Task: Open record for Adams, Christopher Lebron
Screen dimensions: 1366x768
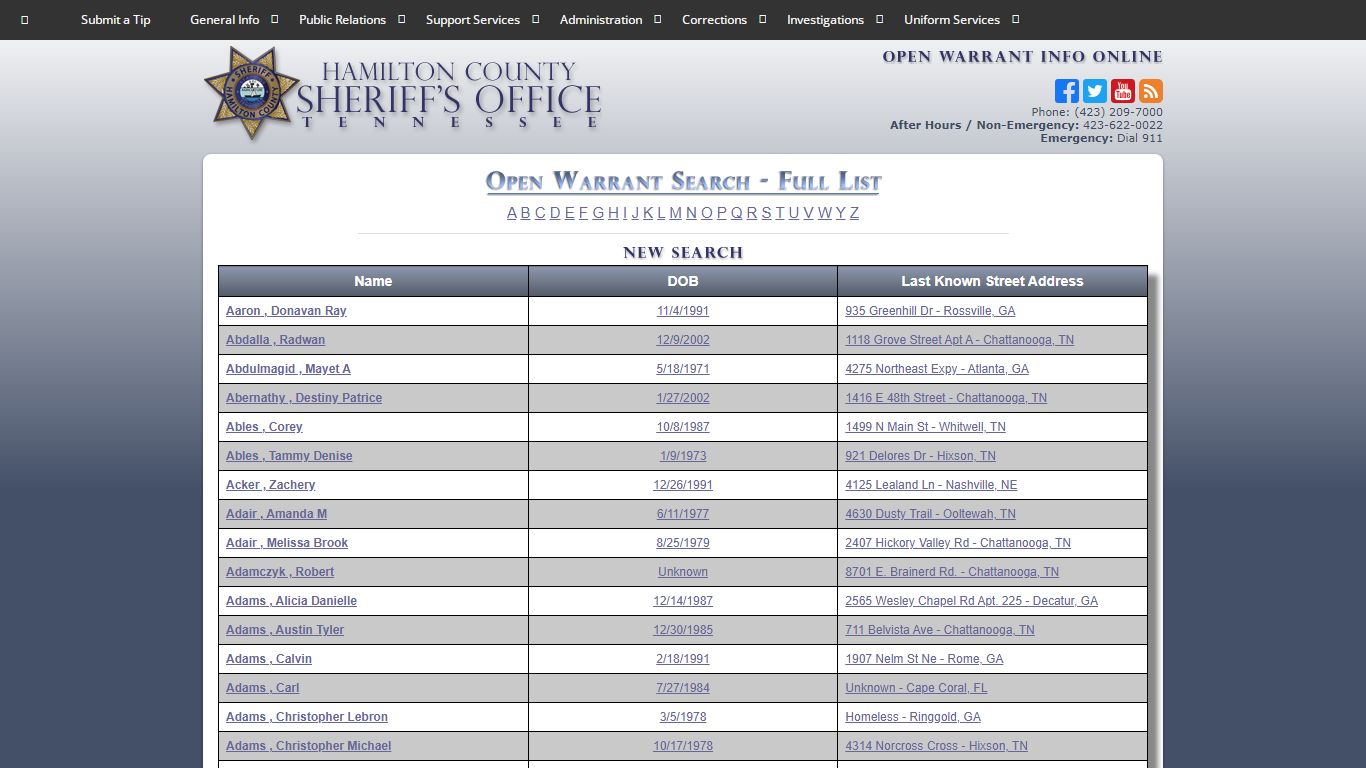Action: click(307, 717)
